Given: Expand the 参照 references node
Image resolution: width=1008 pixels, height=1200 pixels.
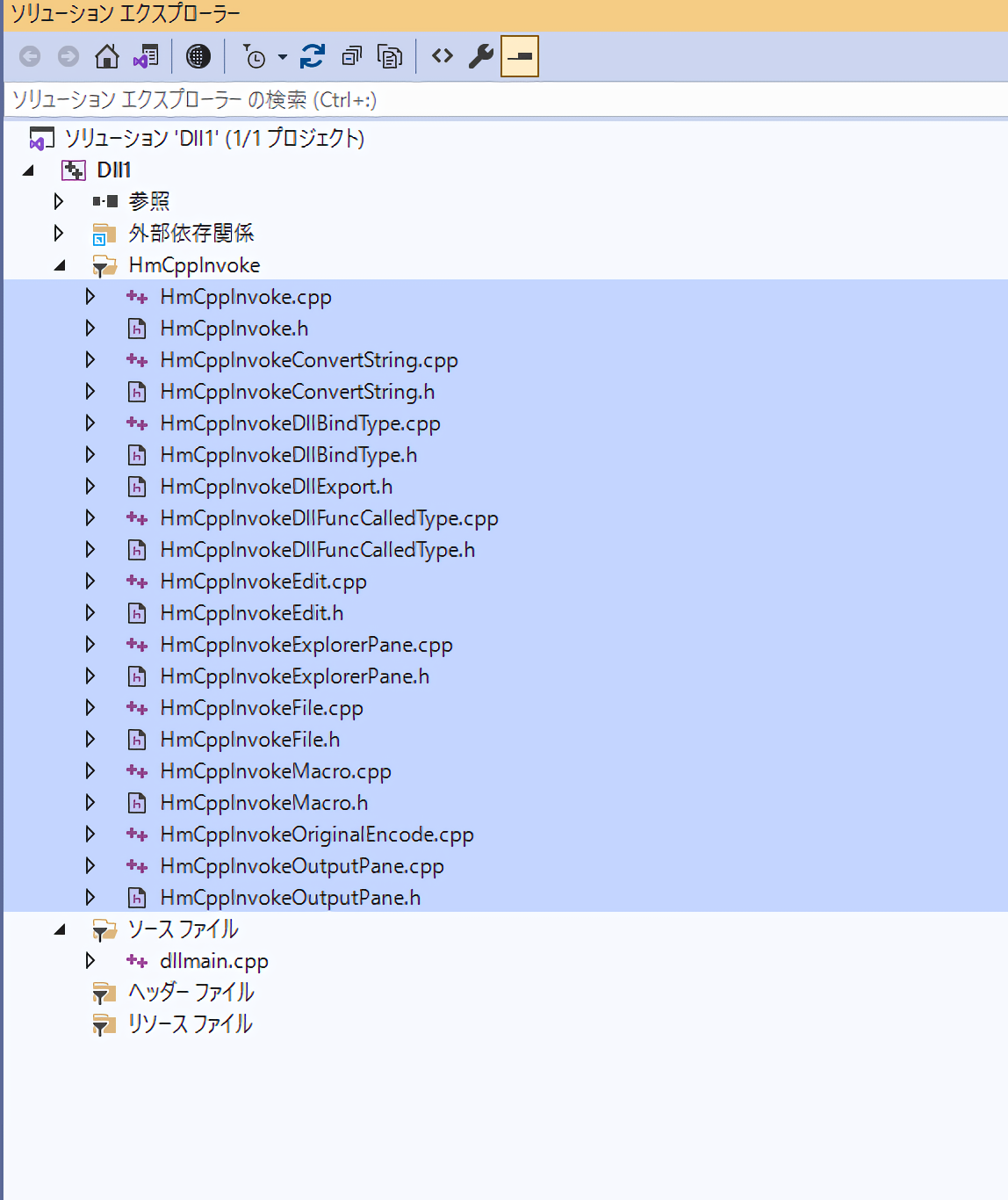Looking at the screenshot, I should 59,201.
